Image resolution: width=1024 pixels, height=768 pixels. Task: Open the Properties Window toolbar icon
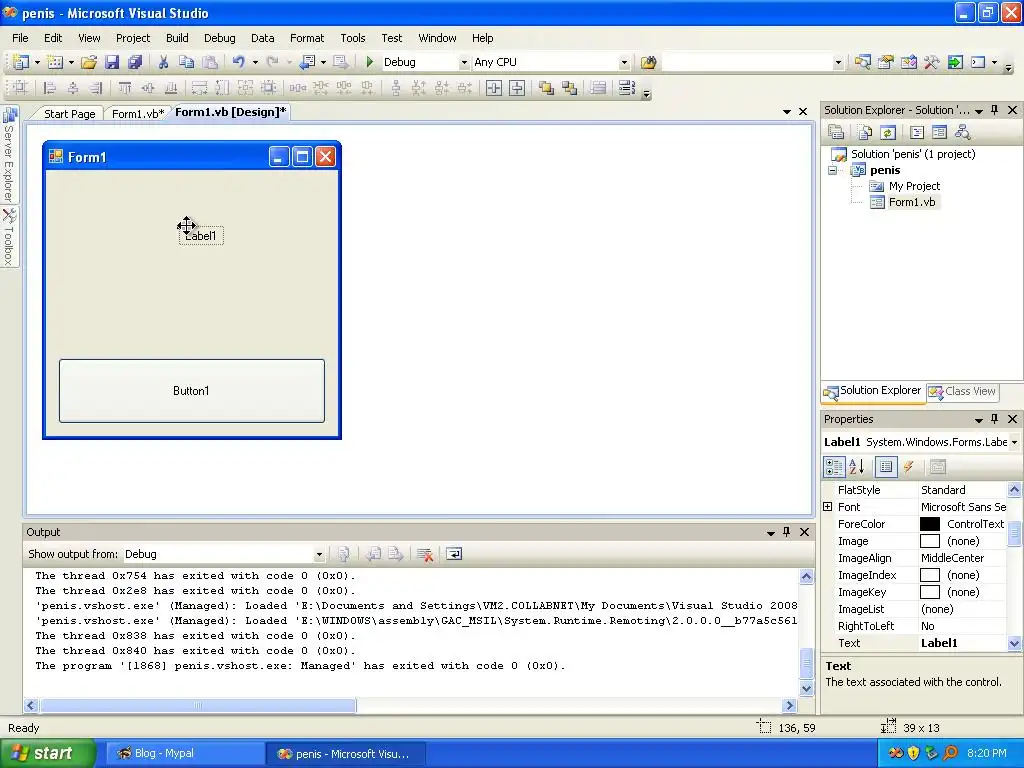(x=886, y=62)
